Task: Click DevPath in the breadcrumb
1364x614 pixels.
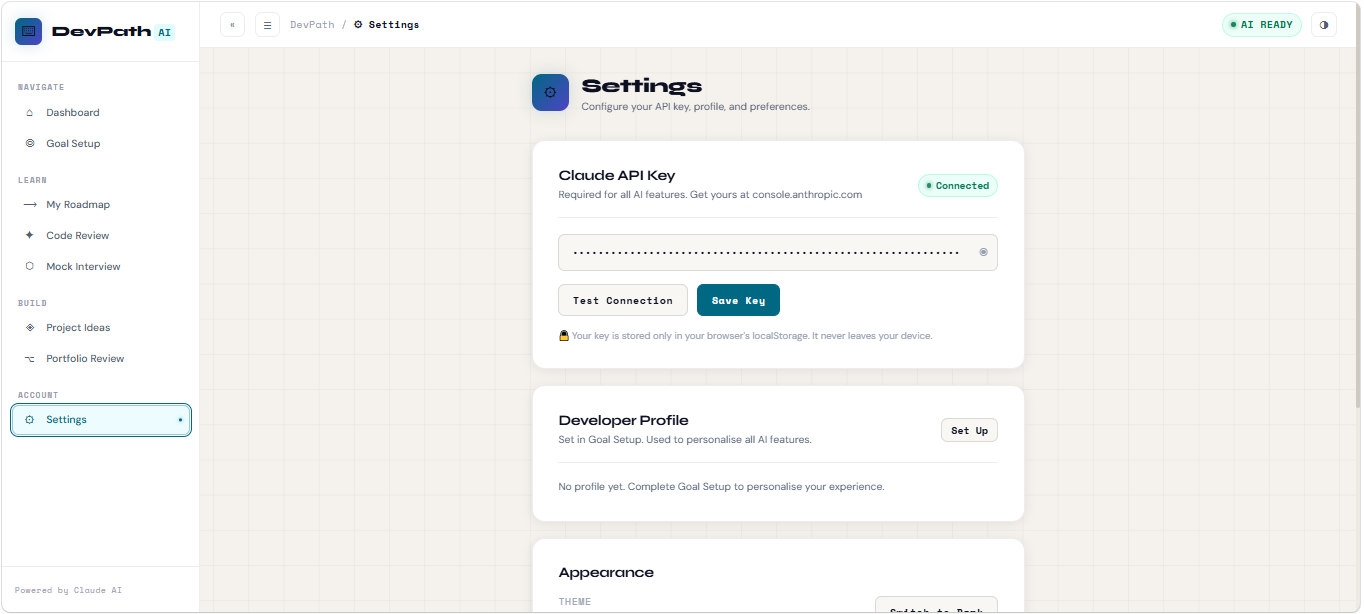Action: [x=312, y=24]
